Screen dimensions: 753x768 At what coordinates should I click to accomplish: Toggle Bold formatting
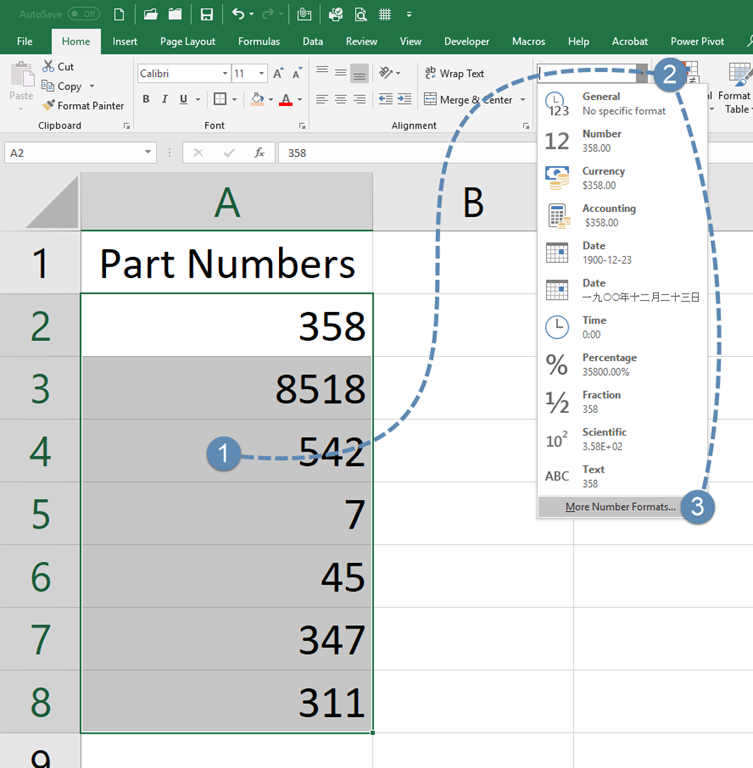(x=146, y=99)
